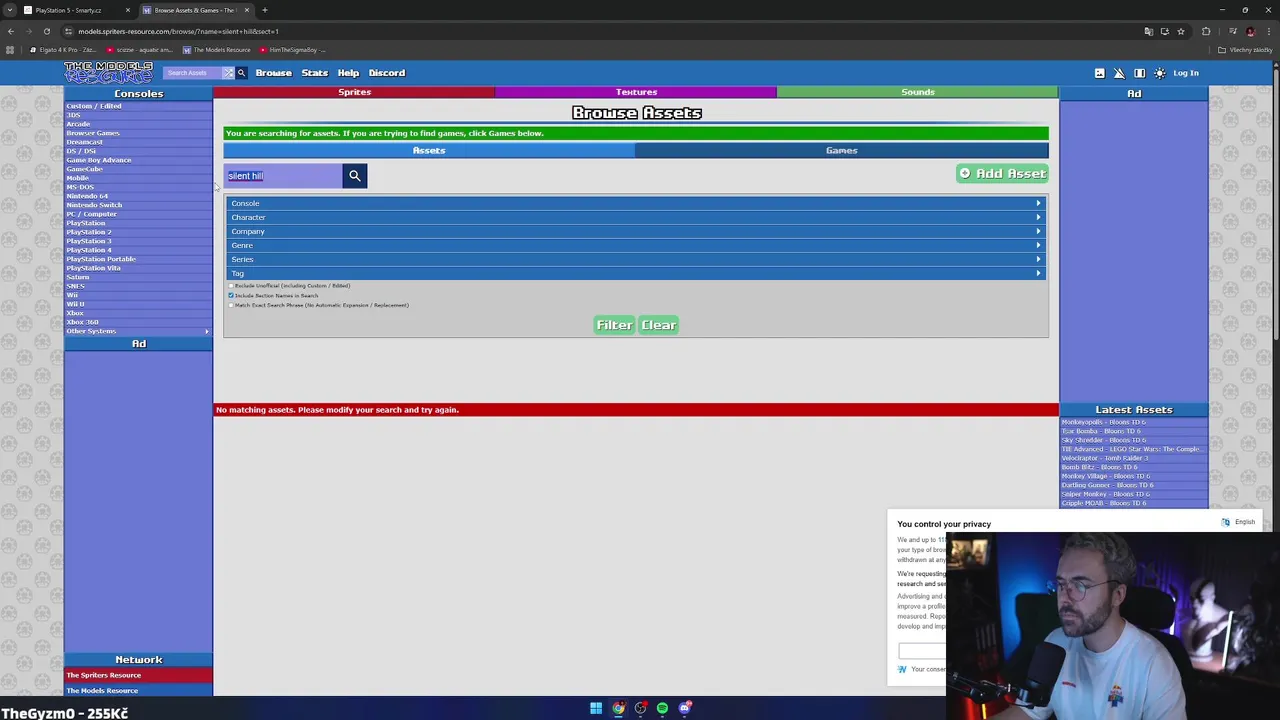This screenshot has height=720, width=1280.
Task: Open Monkeyopolis - Bloons TD 6 latest asset
Action: click(x=1104, y=422)
